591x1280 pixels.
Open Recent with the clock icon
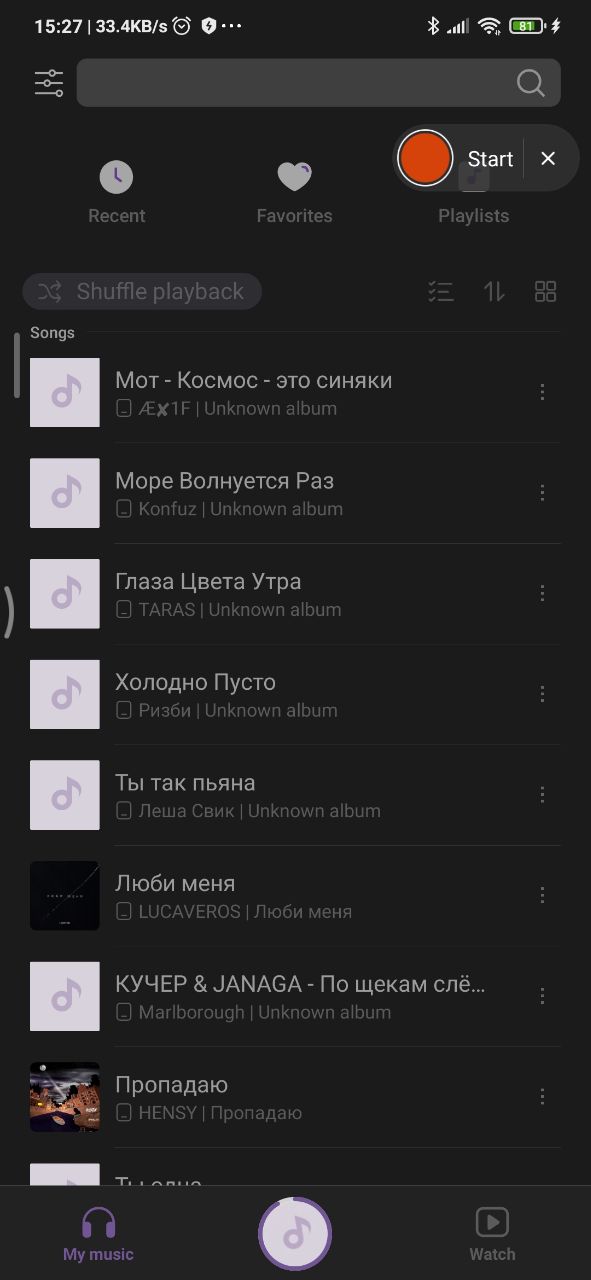(x=116, y=193)
